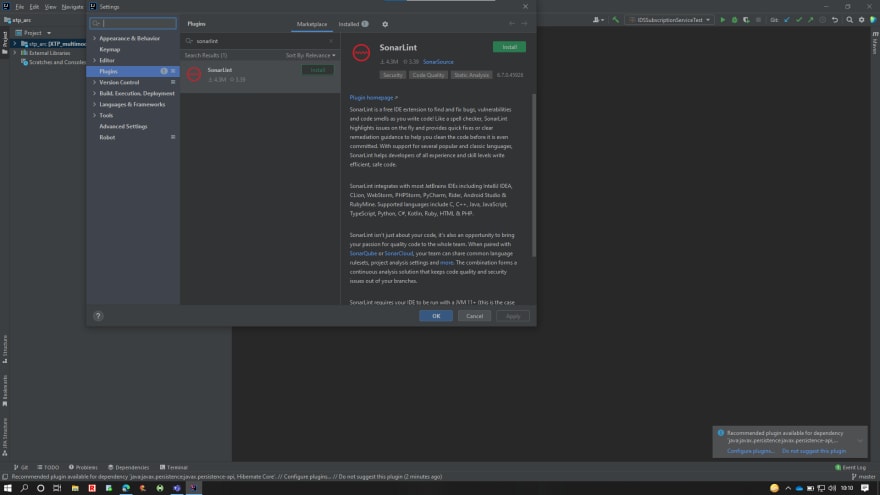The width and height of the screenshot is (880, 495).
Task: Click the user account icon in toolbar
Action: tap(598, 20)
